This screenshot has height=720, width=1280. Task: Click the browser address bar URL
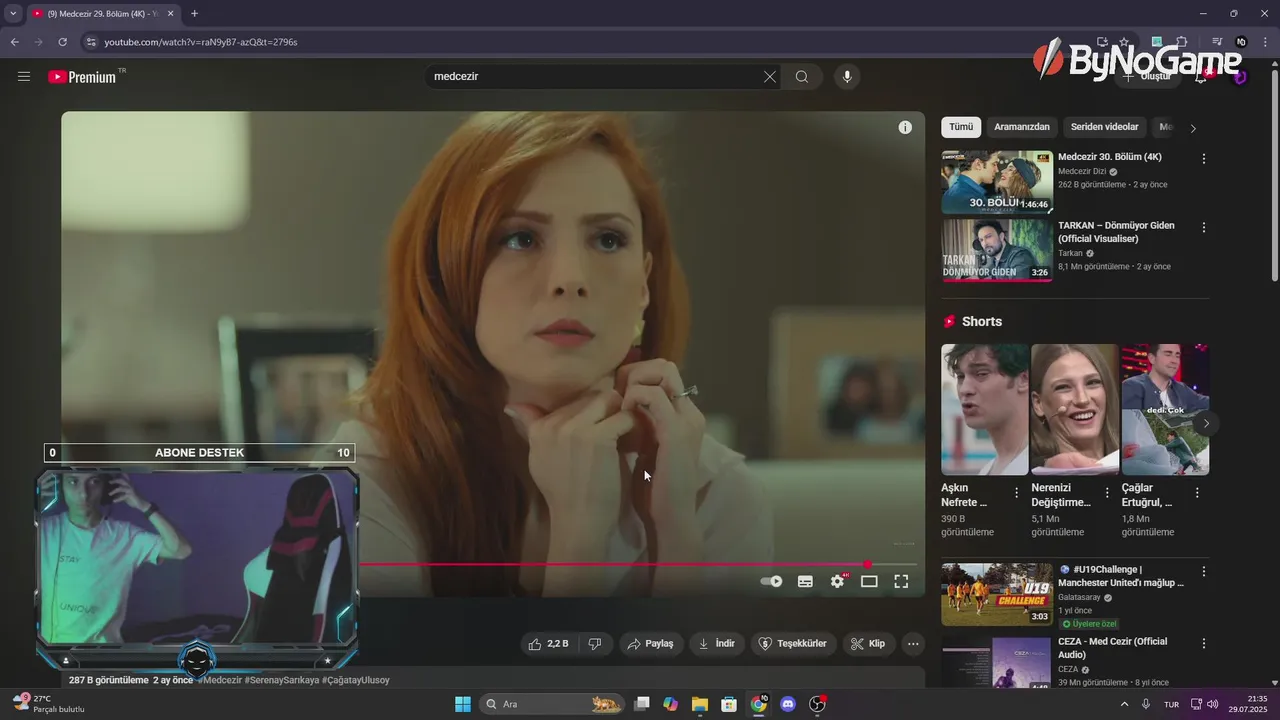(201, 42)
